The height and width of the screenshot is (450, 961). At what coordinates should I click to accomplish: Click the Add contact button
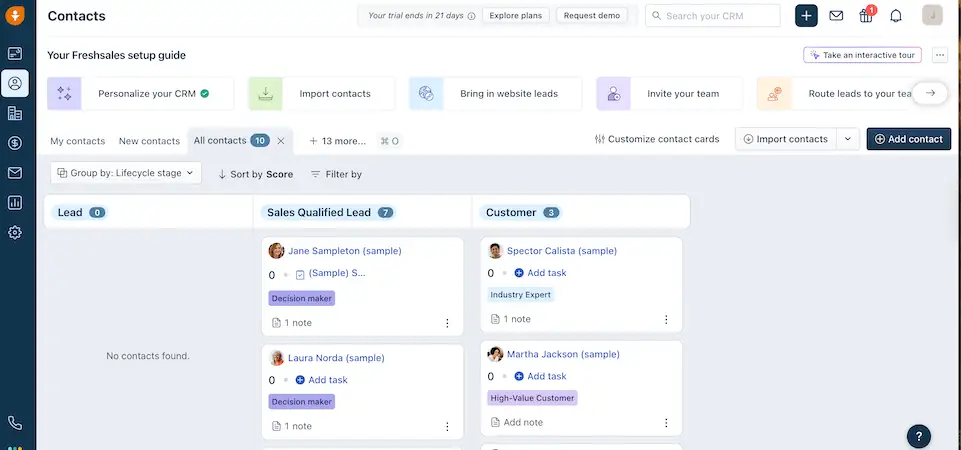908,139
